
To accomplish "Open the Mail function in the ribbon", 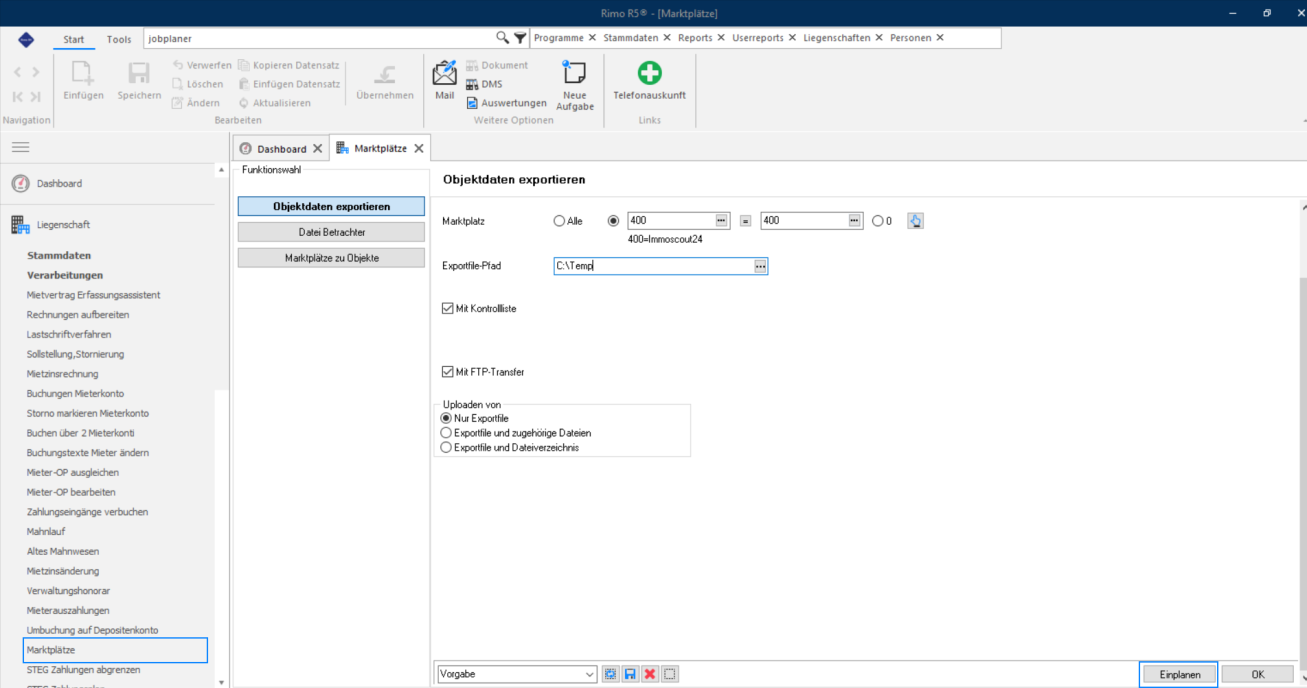I will point(444,81).
